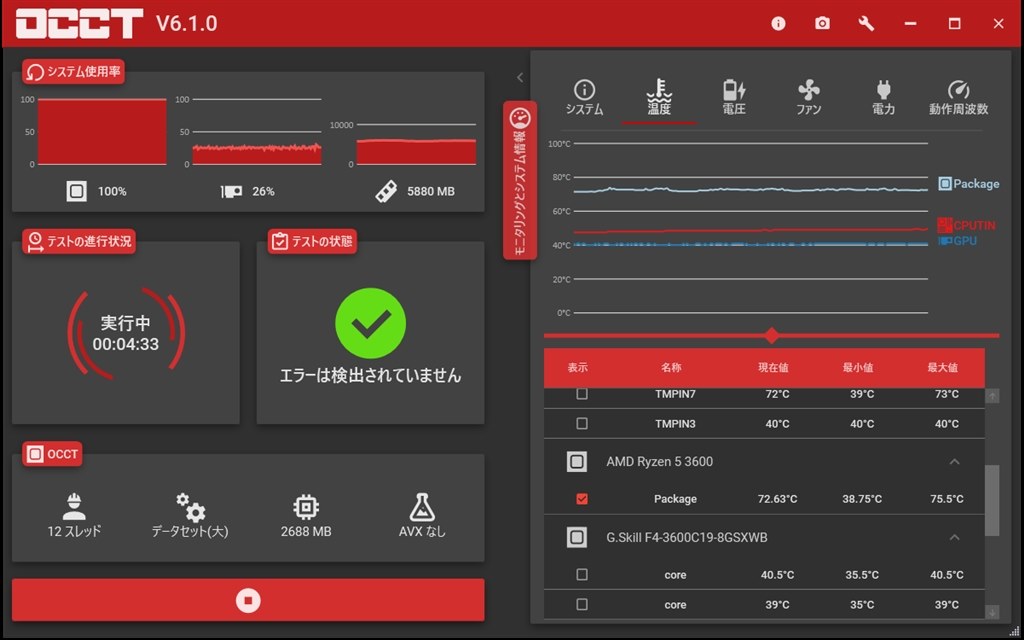Image resolution: width=1024 pixels, height=640 pixels.
Task: Click the 実行中 00:04:33 elapsed time indicator
Action: coord(126,334)
